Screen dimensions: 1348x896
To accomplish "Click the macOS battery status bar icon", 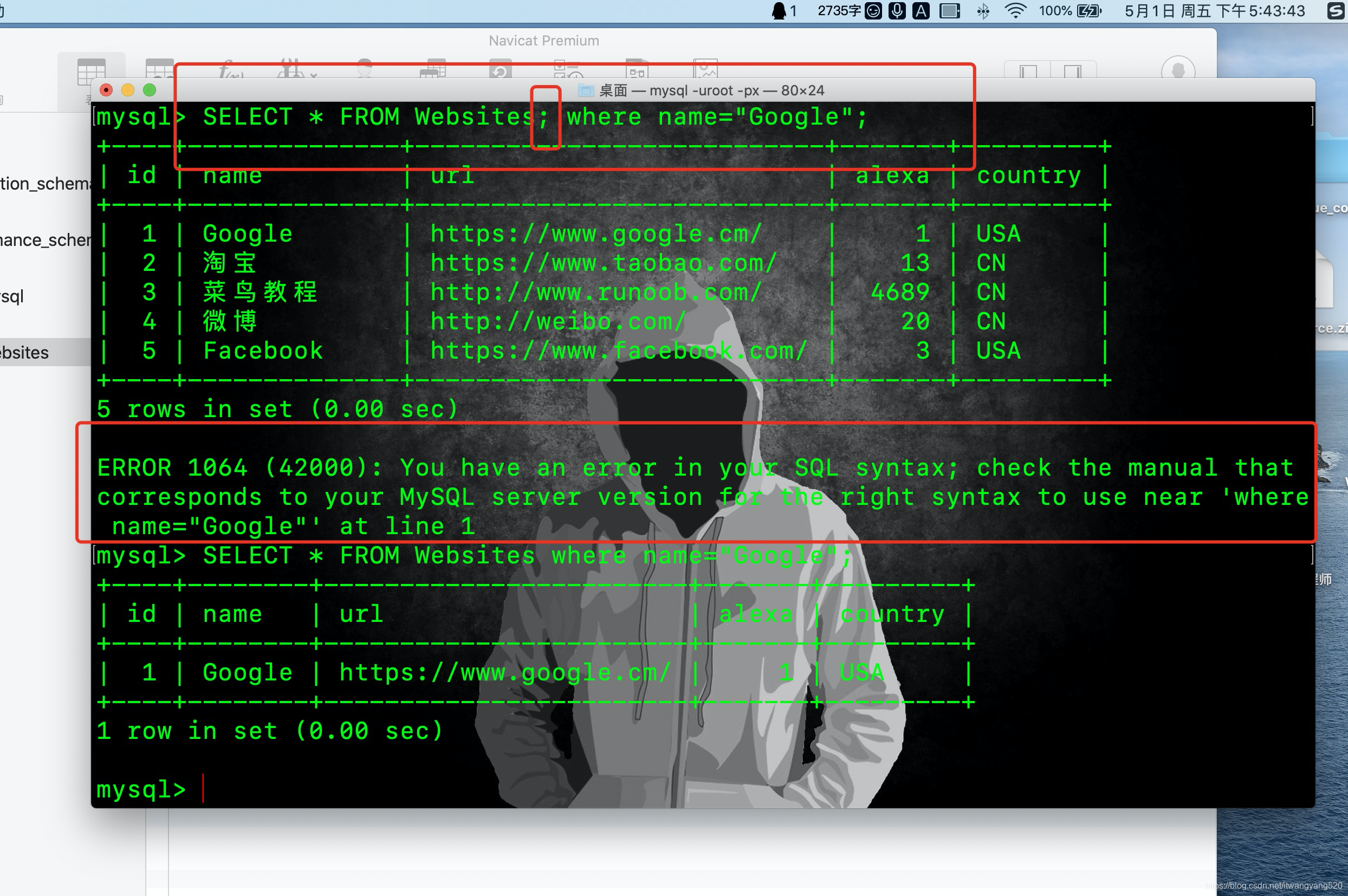I will point(1093,11).
